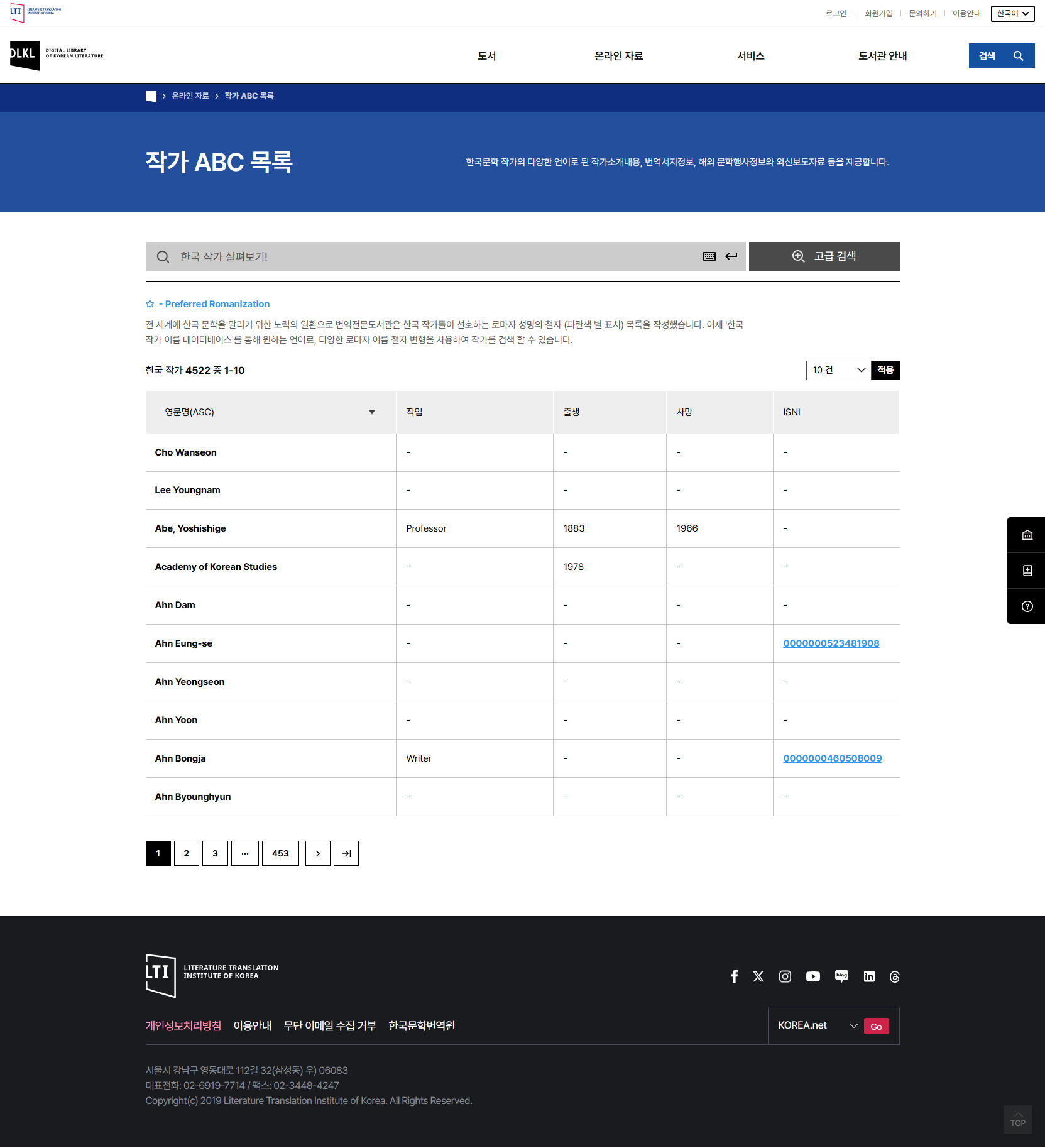Open the 서비스 menu item
This screenshot has height=1148, width=1045.
pos(750,56)
